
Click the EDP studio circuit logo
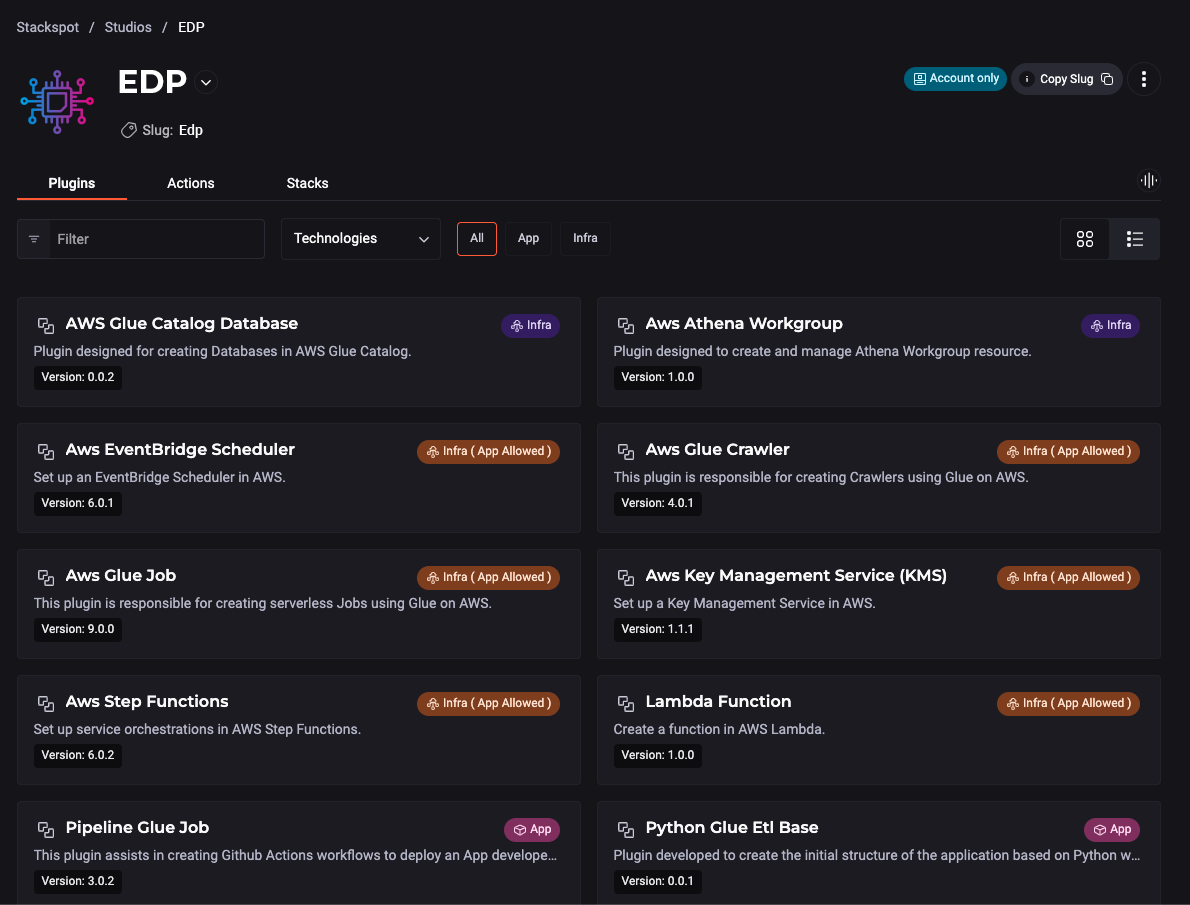click(x=57, y=102)
